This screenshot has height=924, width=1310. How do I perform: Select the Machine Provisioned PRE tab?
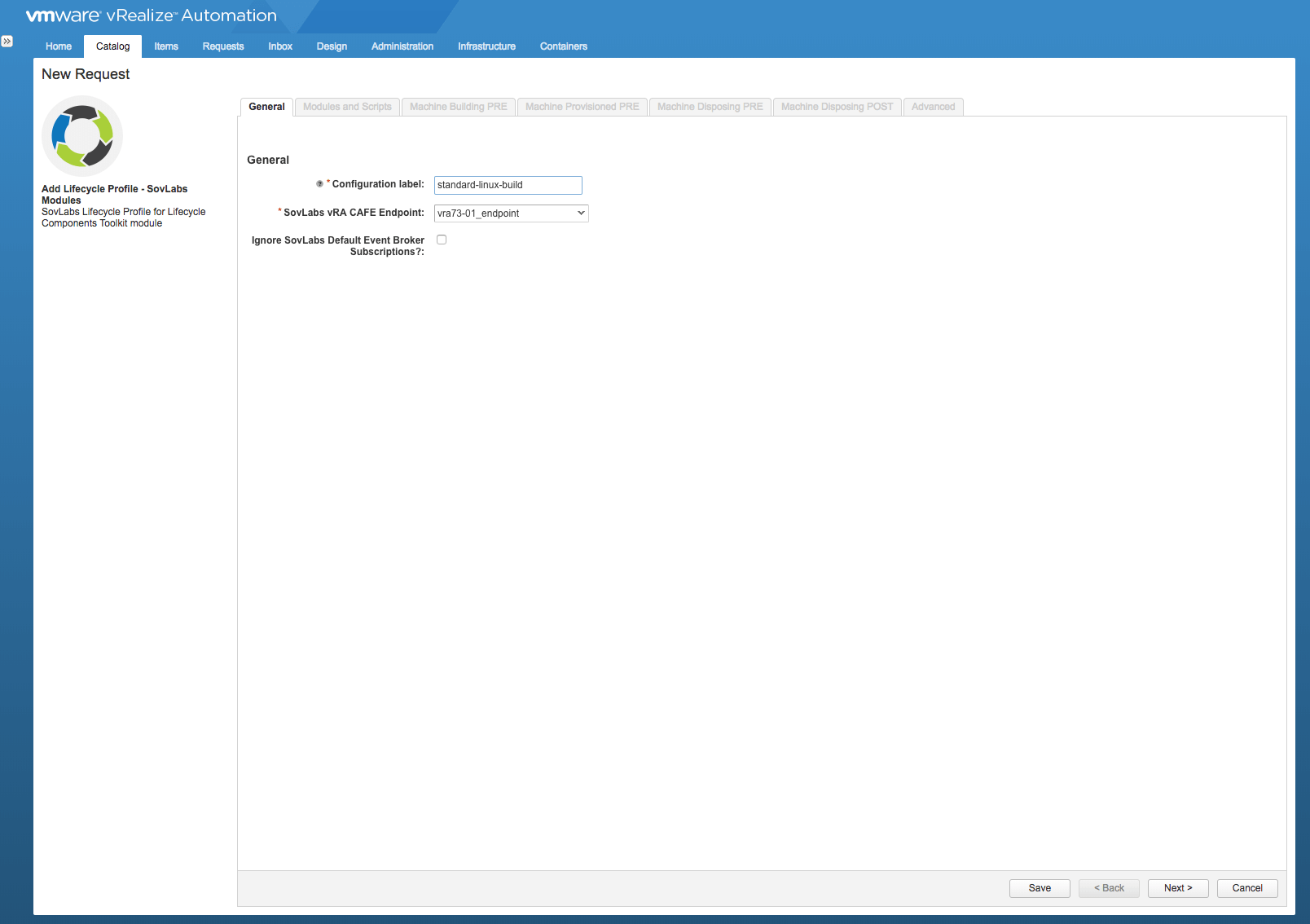(582, 107)
